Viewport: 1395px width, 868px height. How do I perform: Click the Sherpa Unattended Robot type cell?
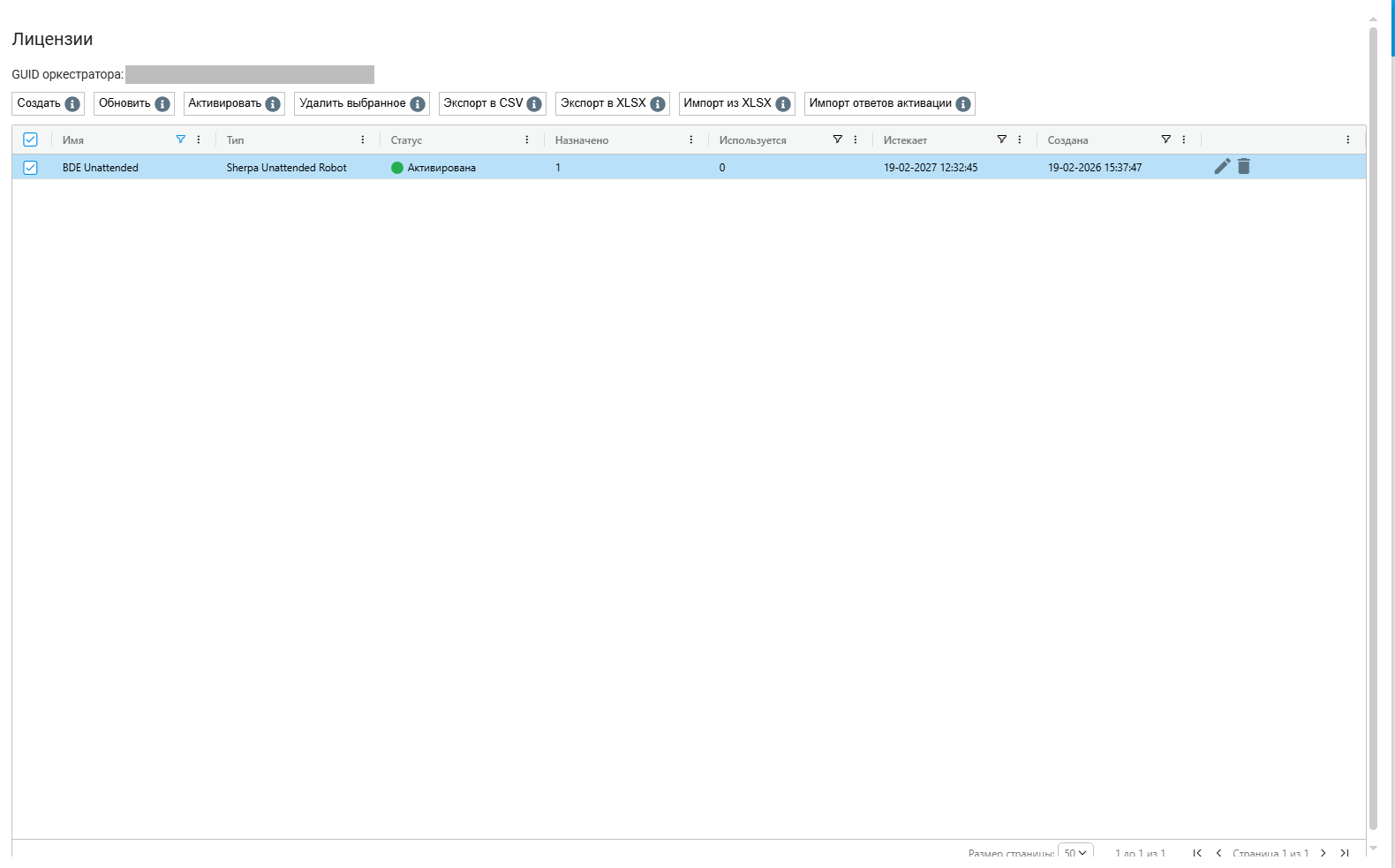pyautogui.click(x=287, y=168)
